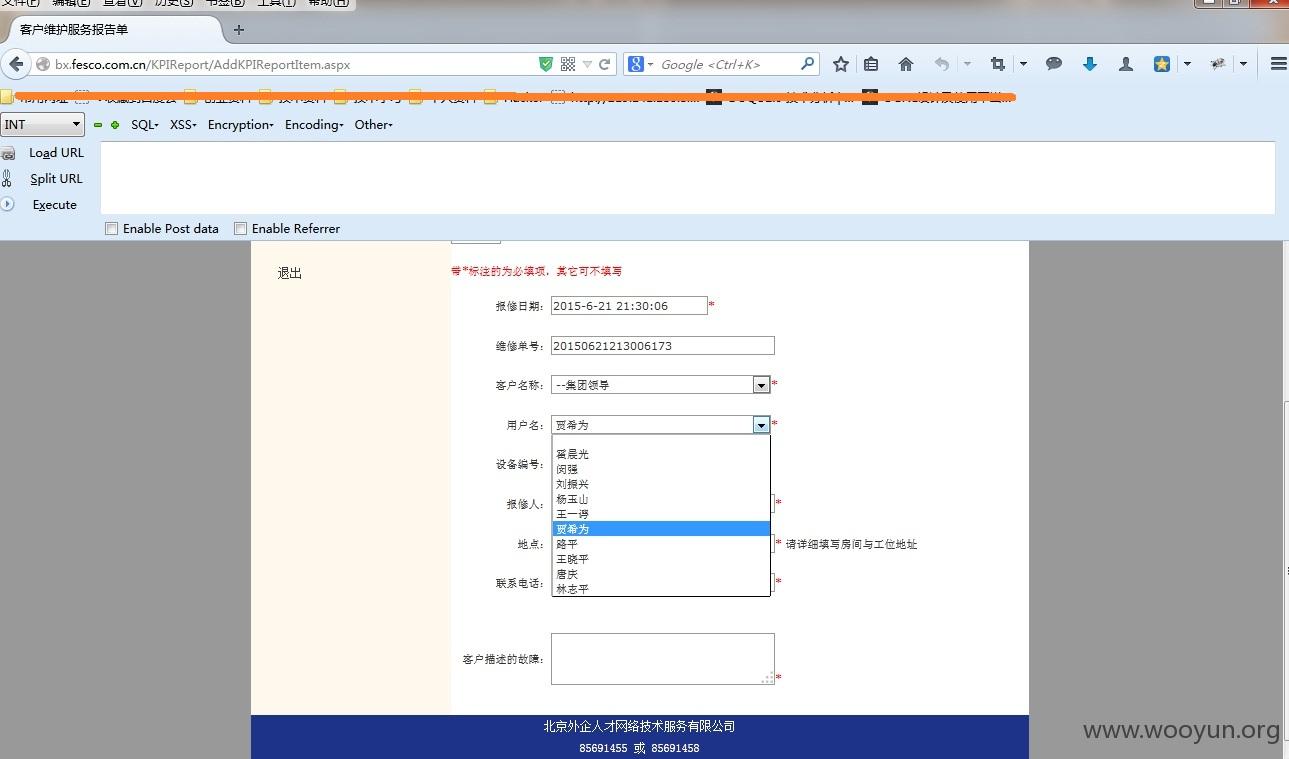Click into 维修单号 number field

(663, 346)
